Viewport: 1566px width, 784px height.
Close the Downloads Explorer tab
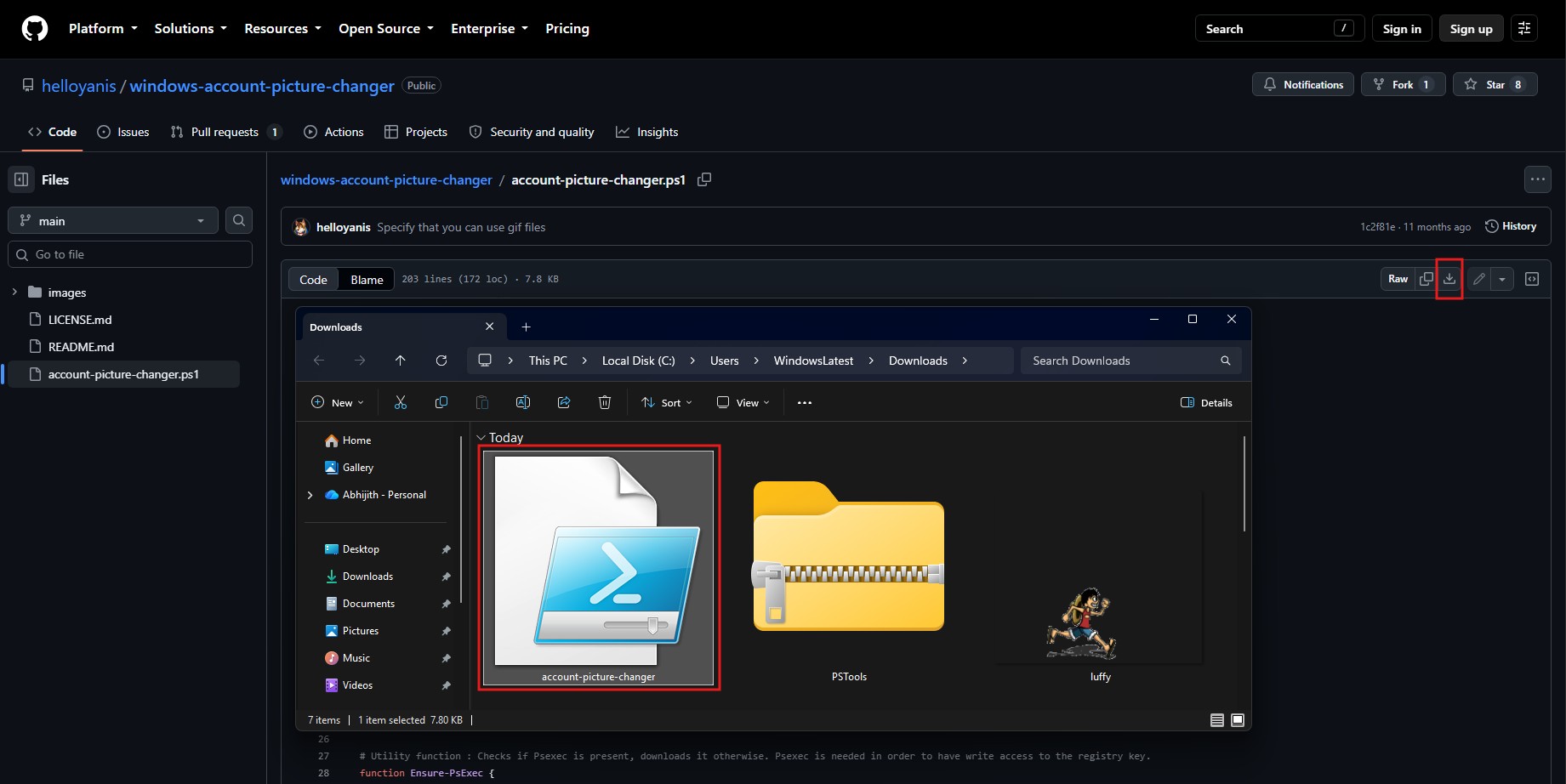pos(489,327)
